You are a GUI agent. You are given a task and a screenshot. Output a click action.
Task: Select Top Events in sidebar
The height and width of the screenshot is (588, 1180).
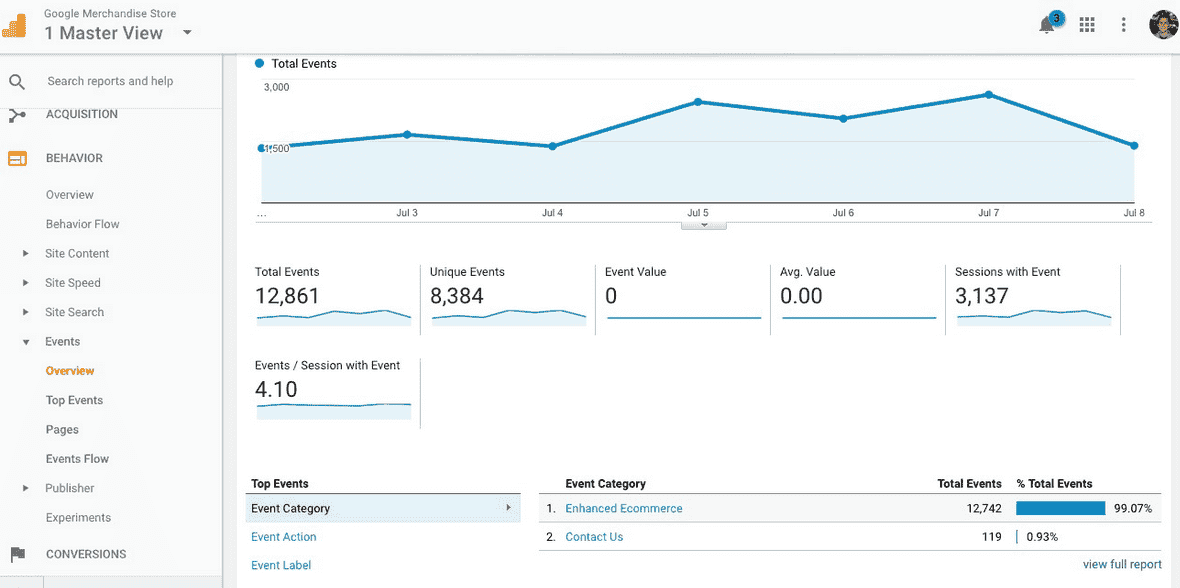[x=74, y=400]
